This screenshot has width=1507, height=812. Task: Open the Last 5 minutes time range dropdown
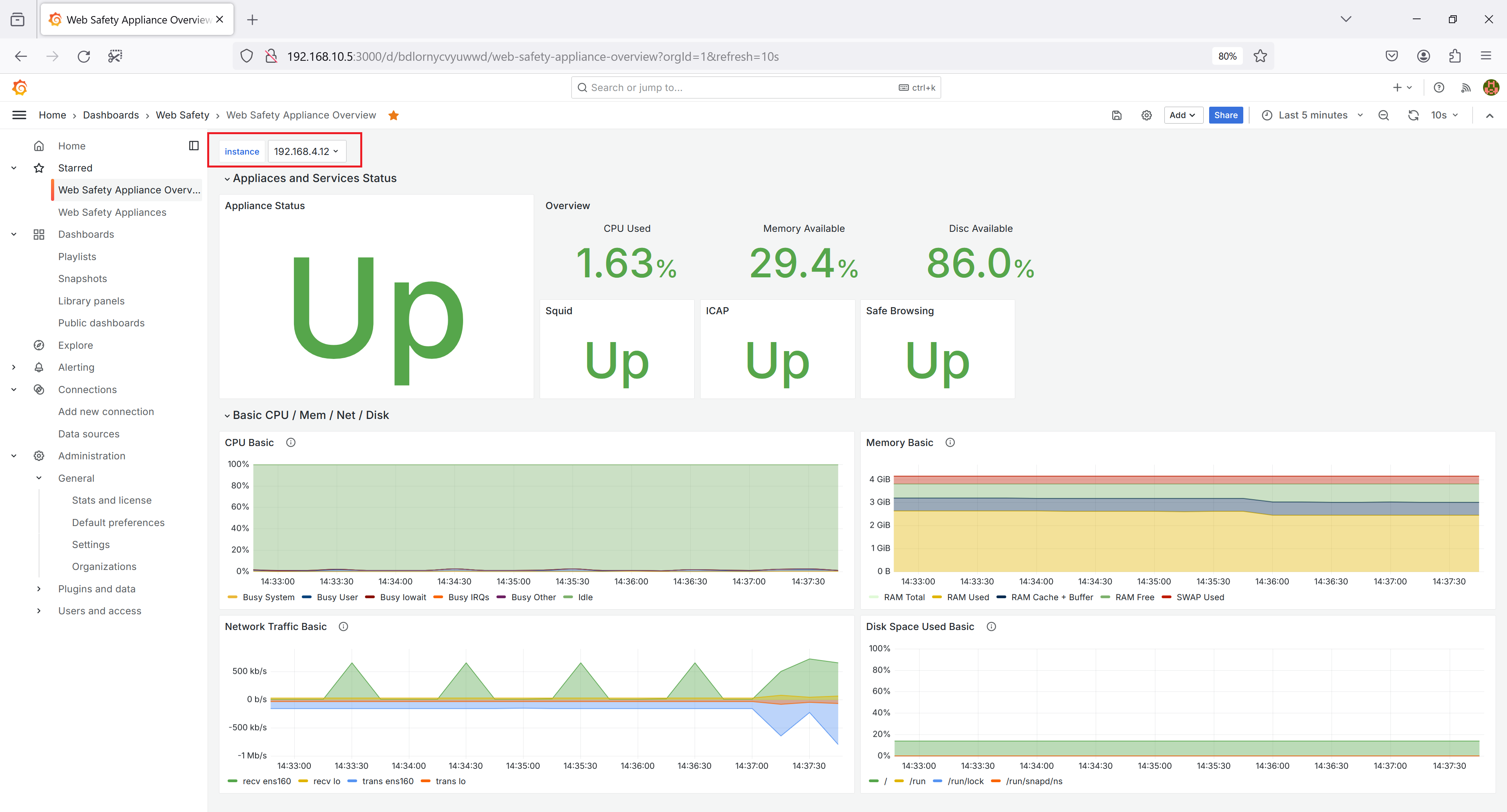1311,115
